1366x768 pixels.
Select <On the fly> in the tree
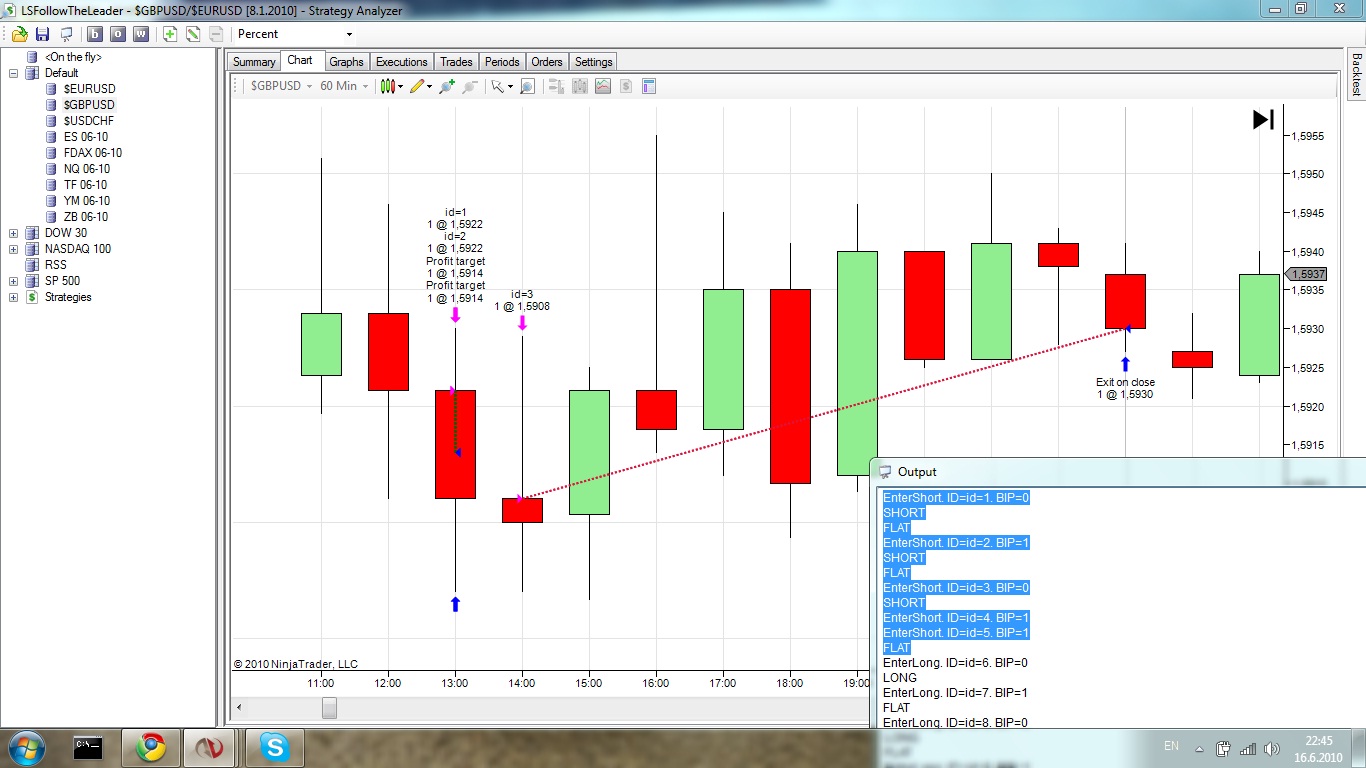[x=73, y=57]
